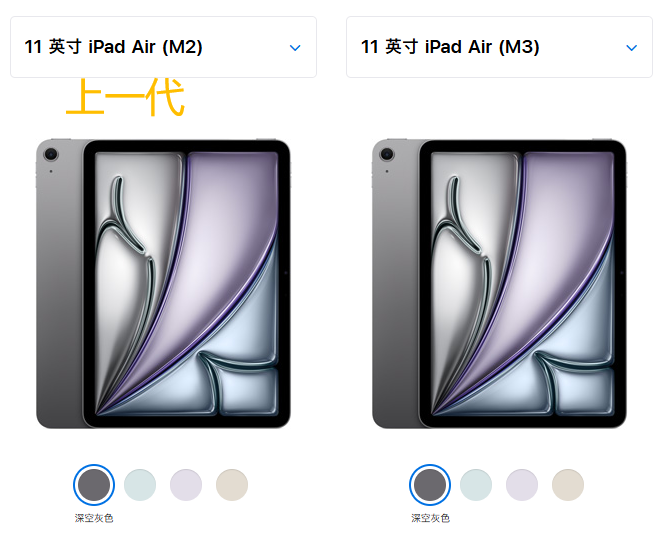Viewport: 671px width, 547px height.
Task: Click the iPad Air M2 product image
Action: (x=163, y=283)
